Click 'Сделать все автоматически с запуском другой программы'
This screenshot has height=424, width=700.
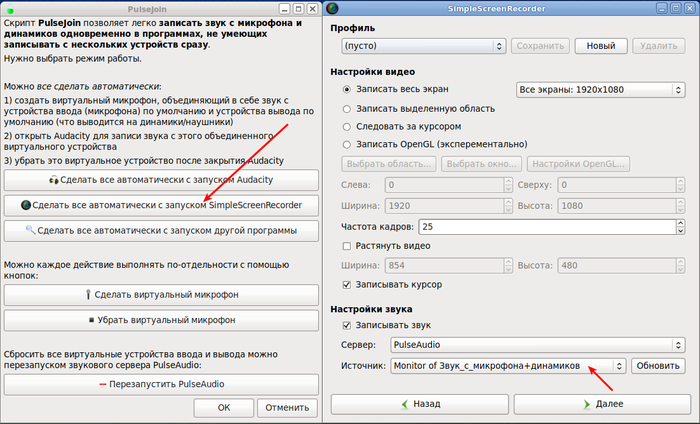pos(161,231)
